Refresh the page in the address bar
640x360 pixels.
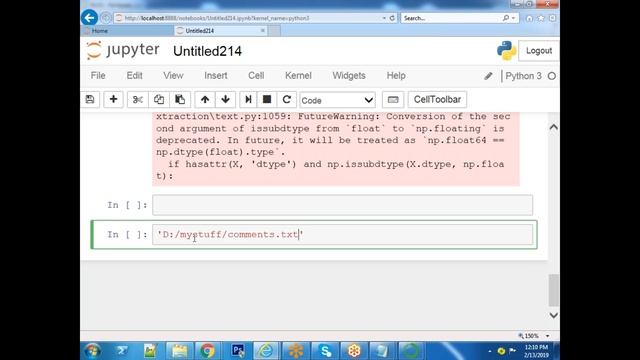(x=392, y=18)
